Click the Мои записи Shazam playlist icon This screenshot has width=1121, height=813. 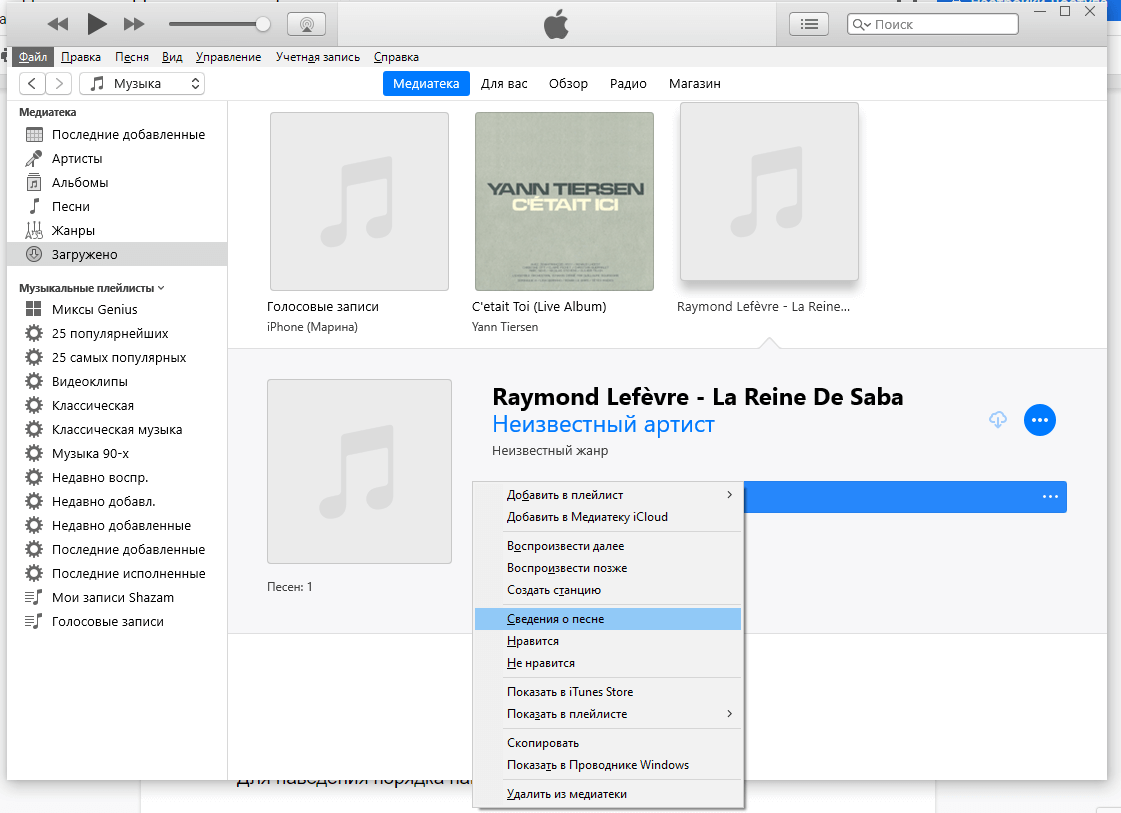(x=34, y=597)
